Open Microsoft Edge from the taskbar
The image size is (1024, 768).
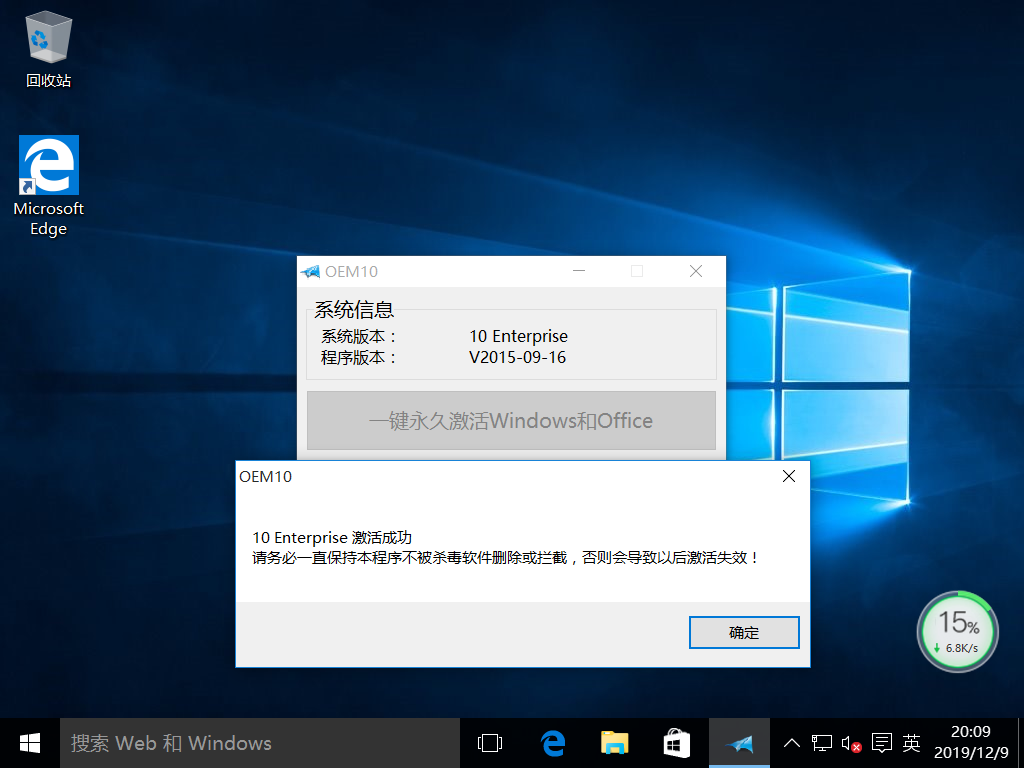552,743
